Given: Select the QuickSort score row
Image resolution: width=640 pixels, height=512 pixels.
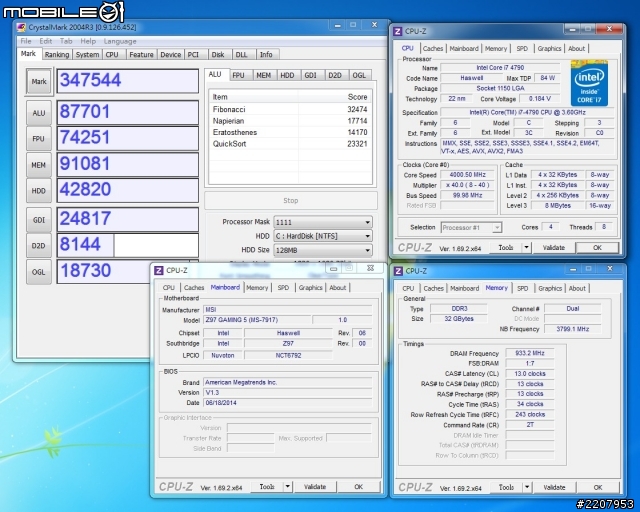Looking at the screenshot, I should (x=290, y=144).
